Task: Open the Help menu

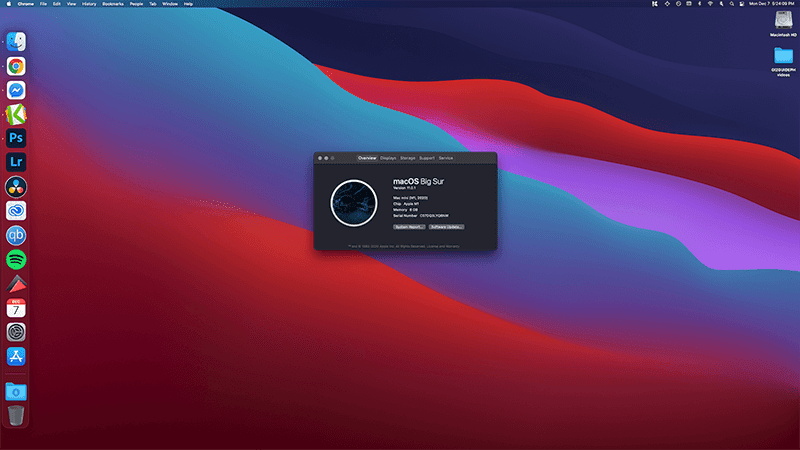Action: tap(188, 4)
